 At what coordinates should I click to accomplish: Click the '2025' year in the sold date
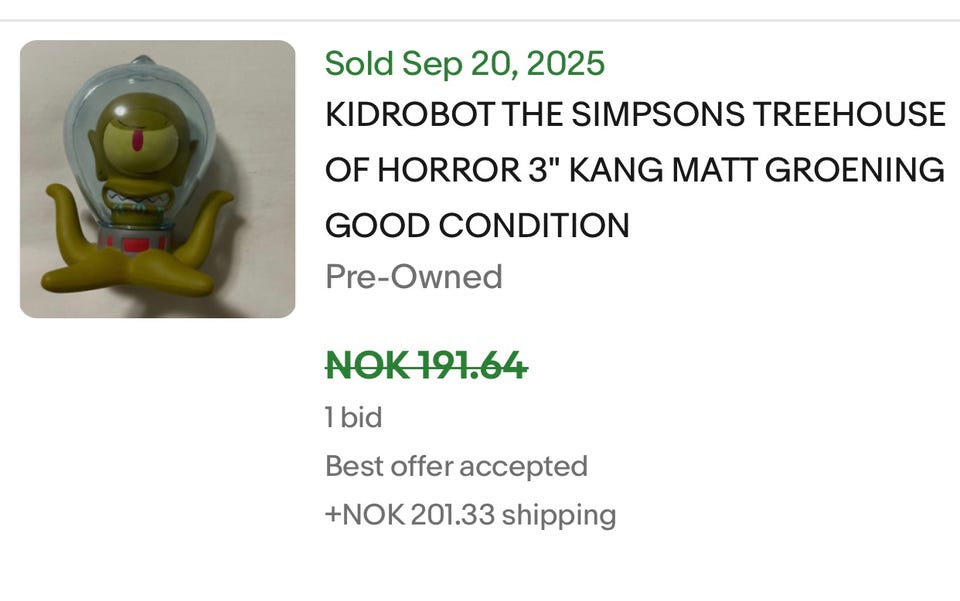point(565,64)
